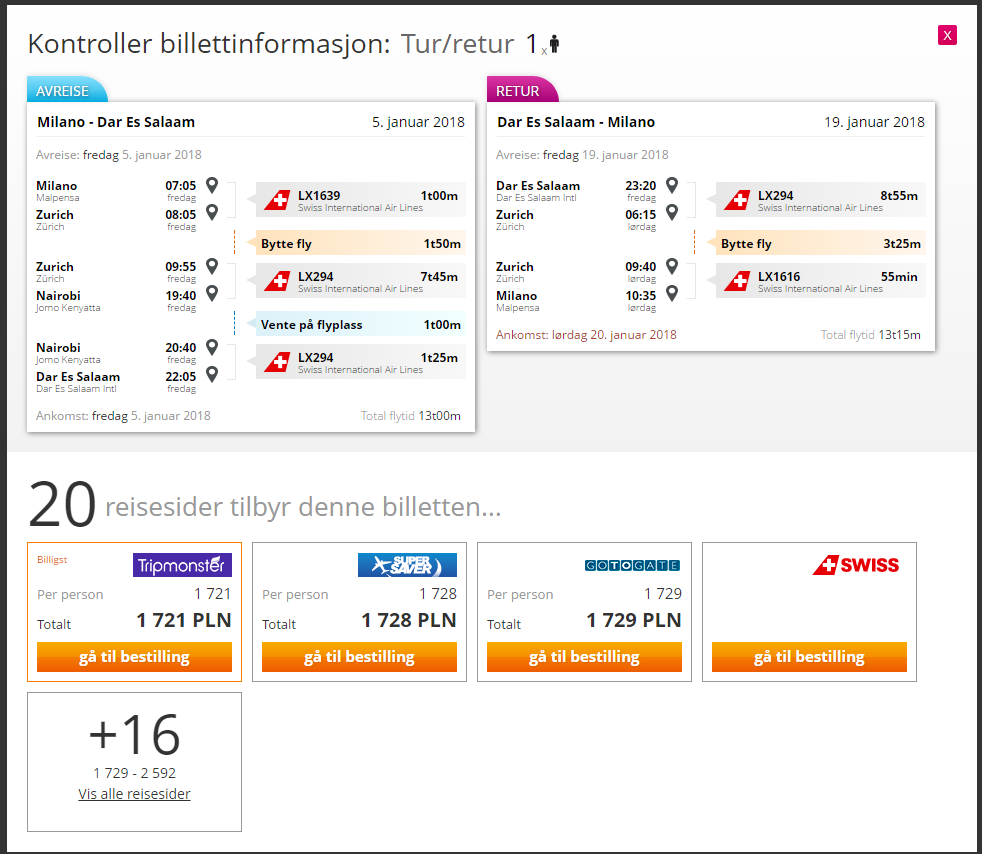Open 'Vis alle reisesider' link
Screen dimensions: 982x854
[x=134, y=794]
